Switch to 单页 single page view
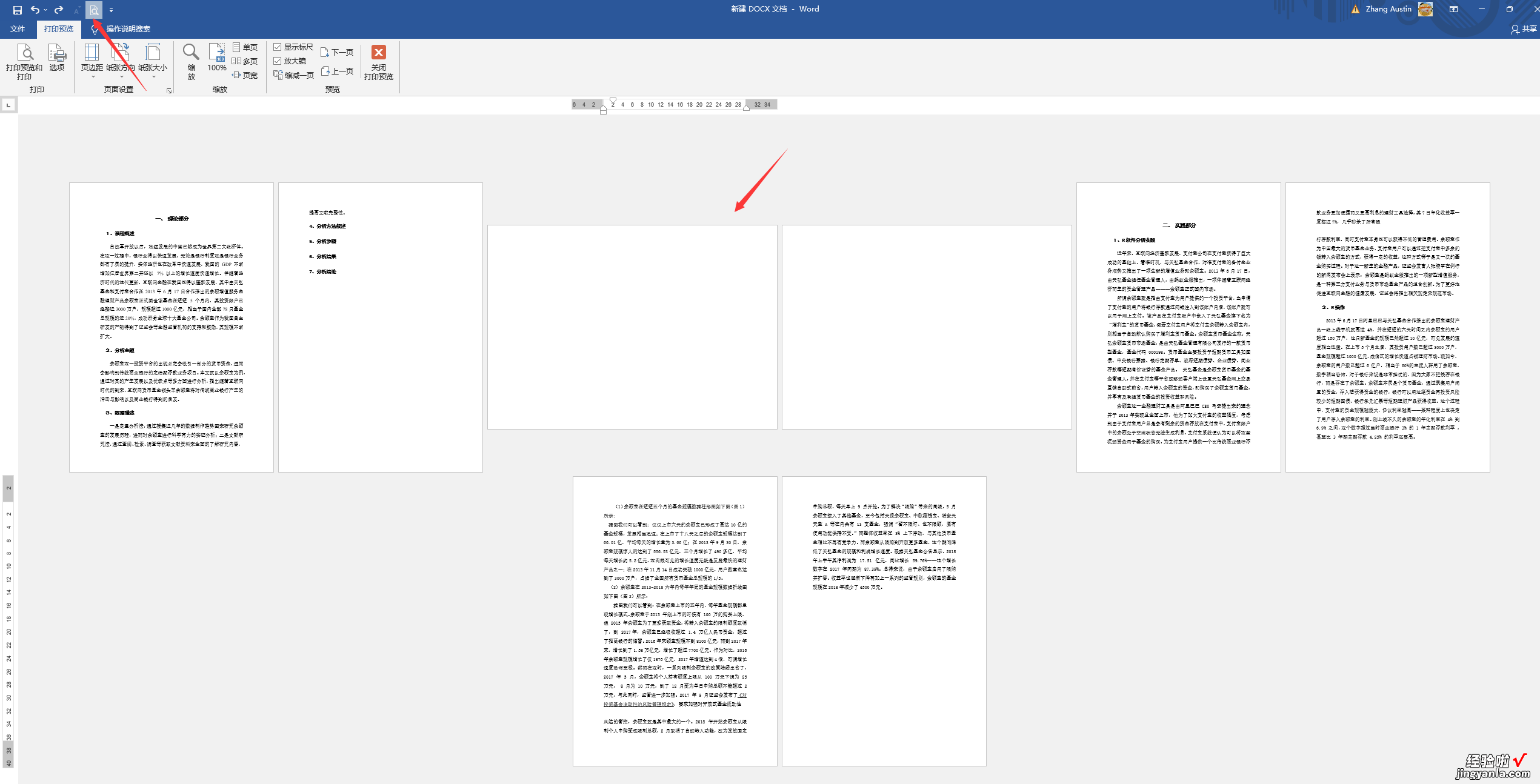 pos(245,47)
